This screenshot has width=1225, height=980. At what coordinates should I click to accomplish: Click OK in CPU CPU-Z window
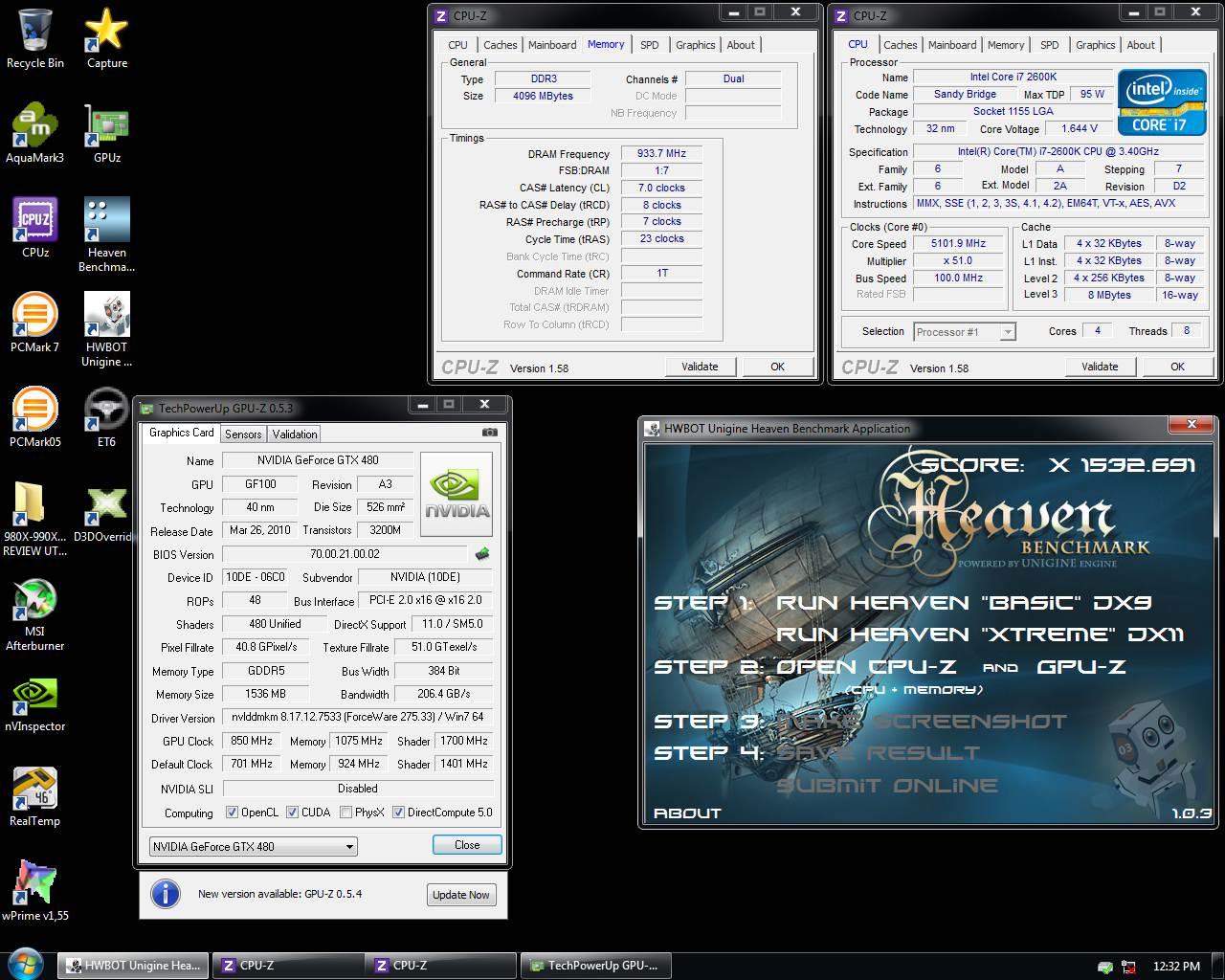coord(1177,367)
